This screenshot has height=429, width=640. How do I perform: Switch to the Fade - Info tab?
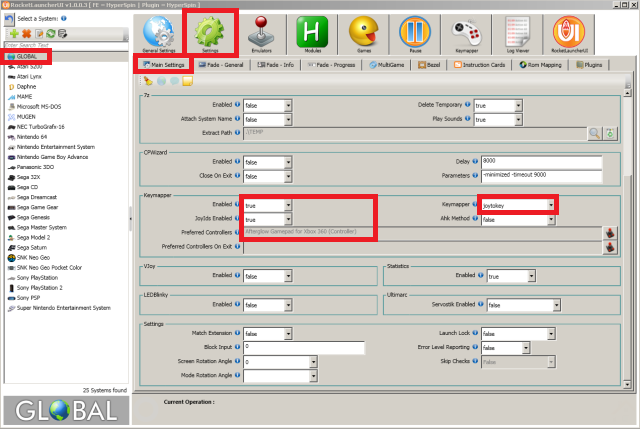click(276, 65)
